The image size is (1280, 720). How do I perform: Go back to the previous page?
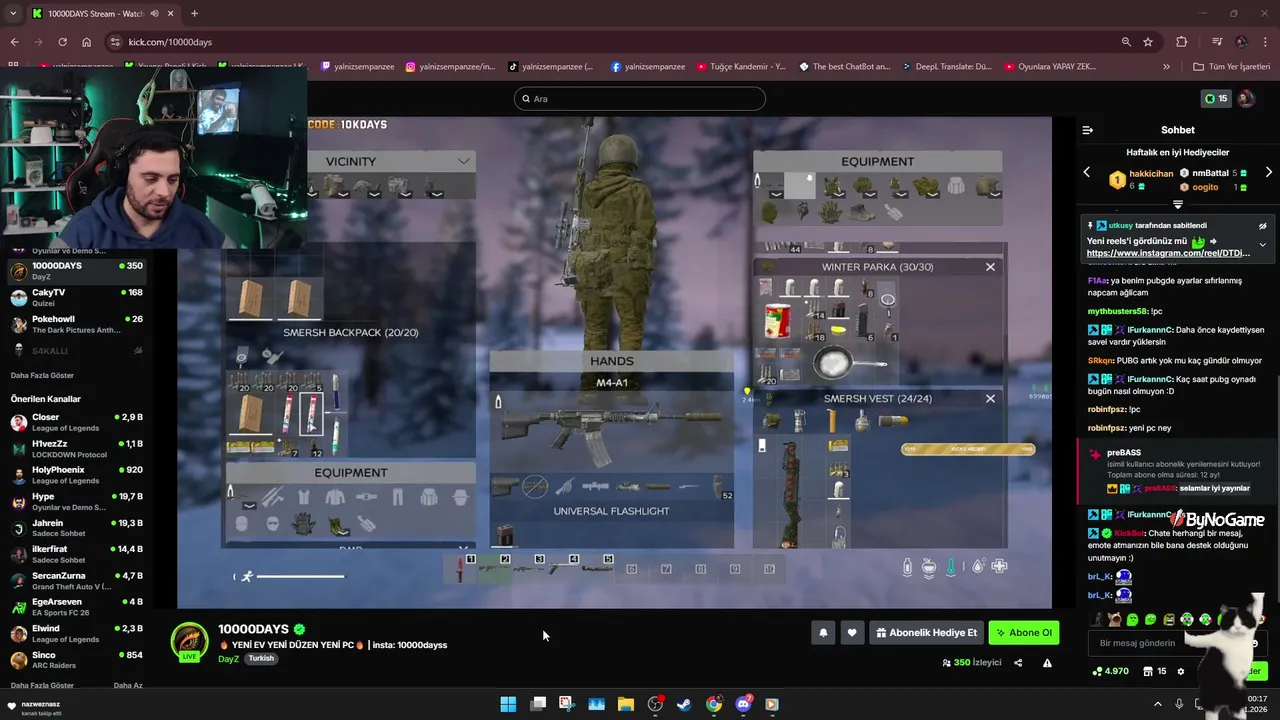pyautogui.click(x=14, y=42)
